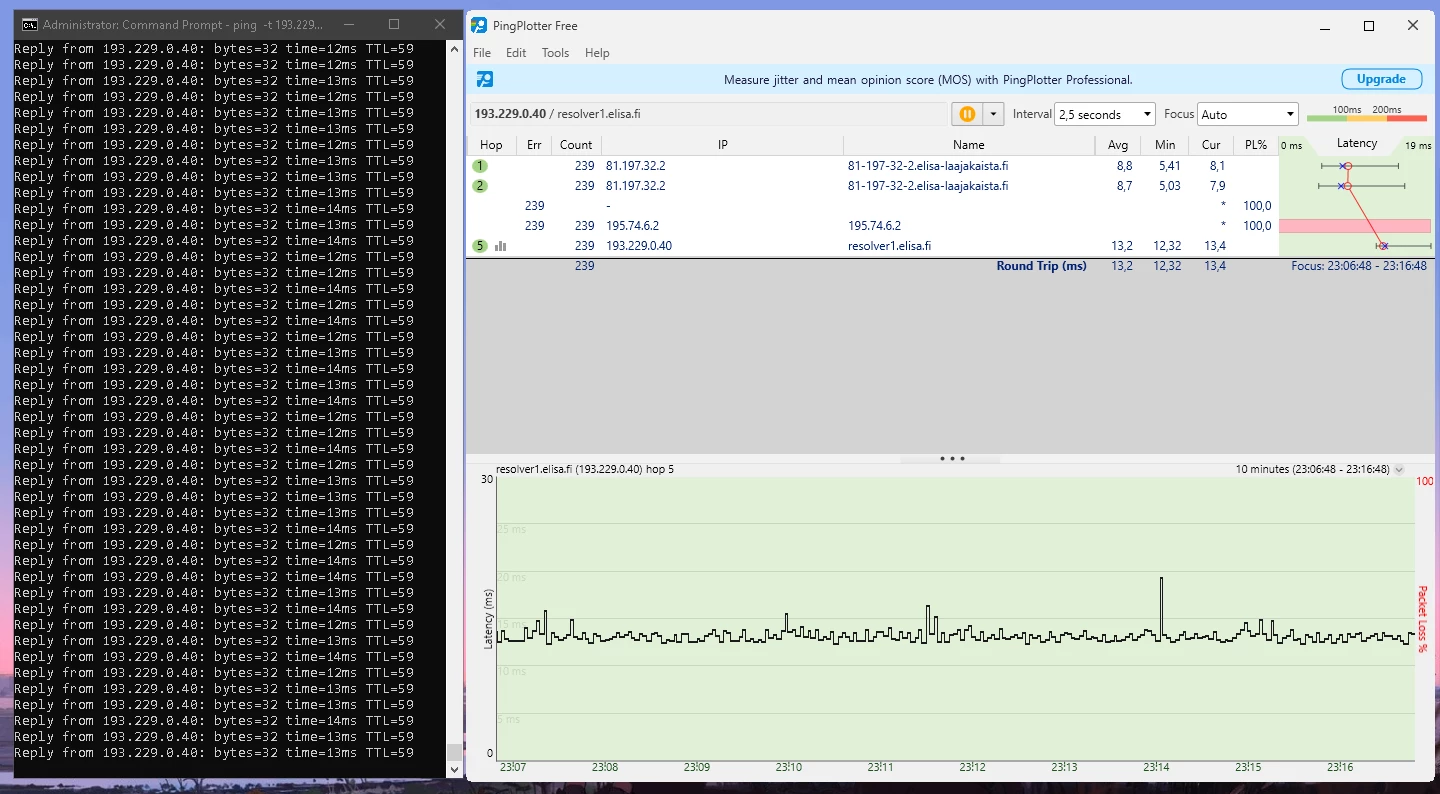The height and width of the screenshot is (794, 1440).
Task: Click the hop 5 green circle icon
Action: (x=480, y=246)
